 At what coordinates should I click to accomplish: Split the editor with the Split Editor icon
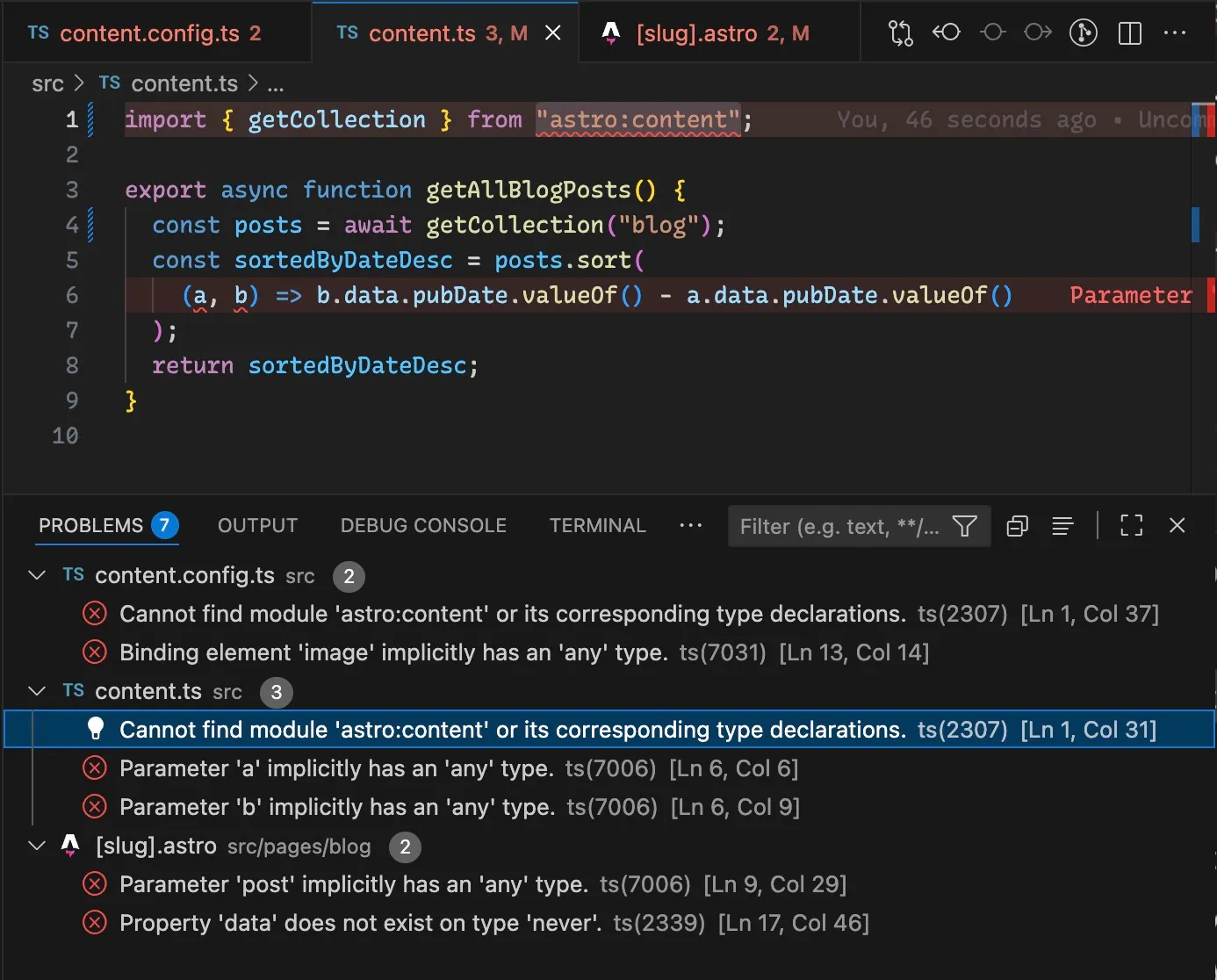click(1129, 32)
